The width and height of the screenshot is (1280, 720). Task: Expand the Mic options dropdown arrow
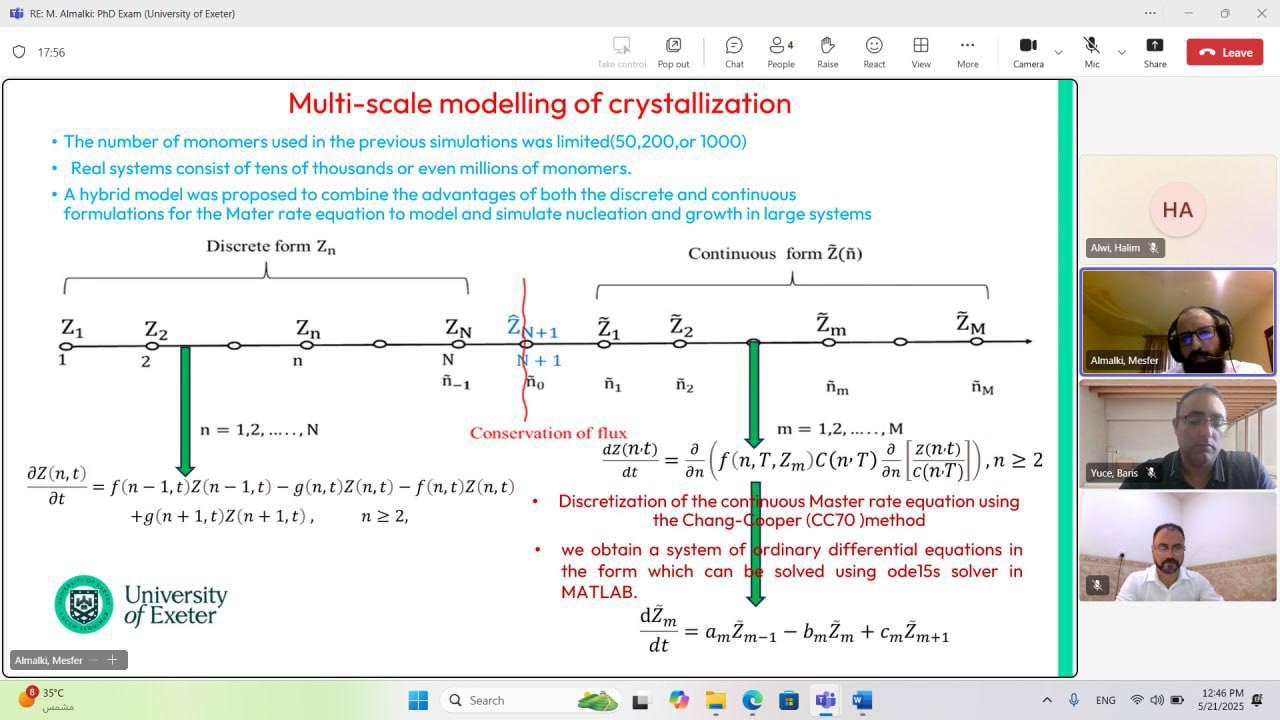[x=1121, y=52]
